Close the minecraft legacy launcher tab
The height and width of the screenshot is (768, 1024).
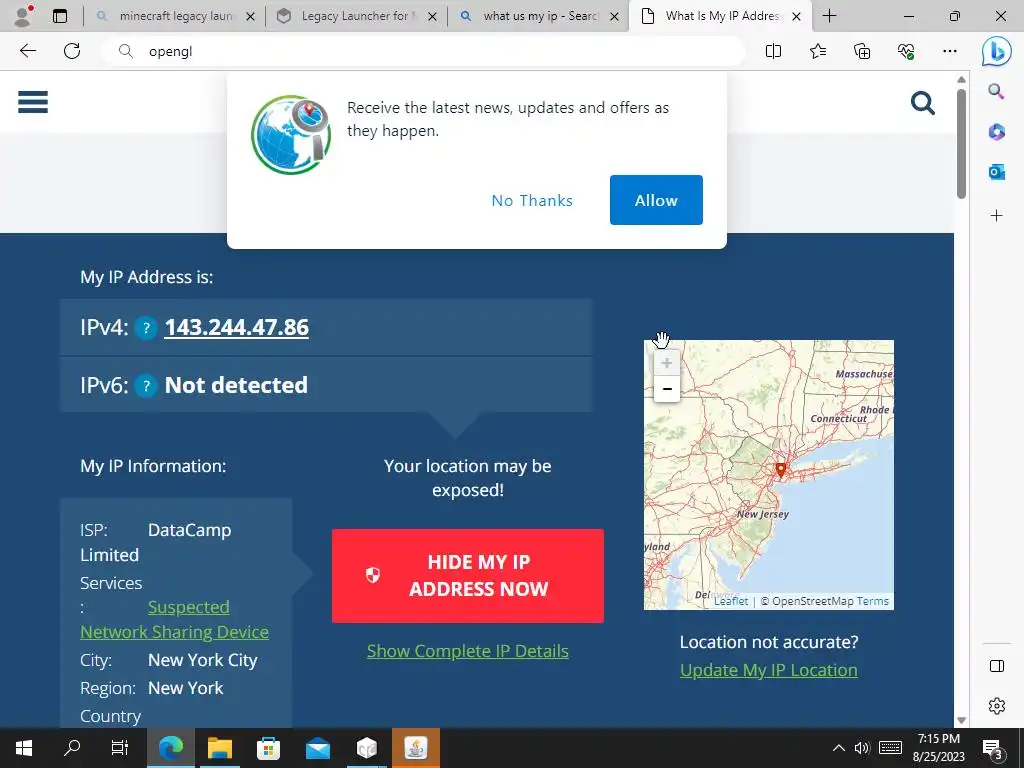pos(250,16)
